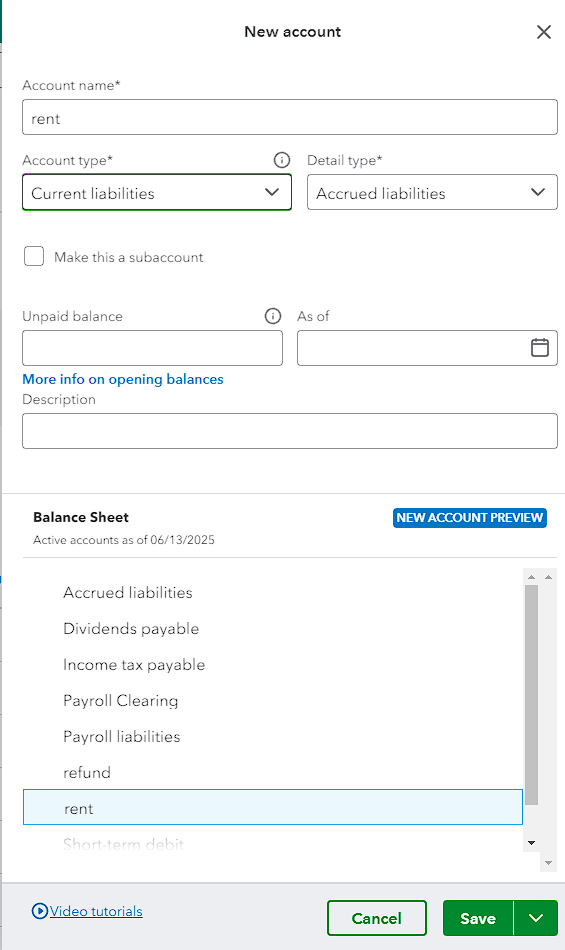
Task: Enable Make this a subaccount checkbox
Action: pyautogui.click(x=34, y=256)
